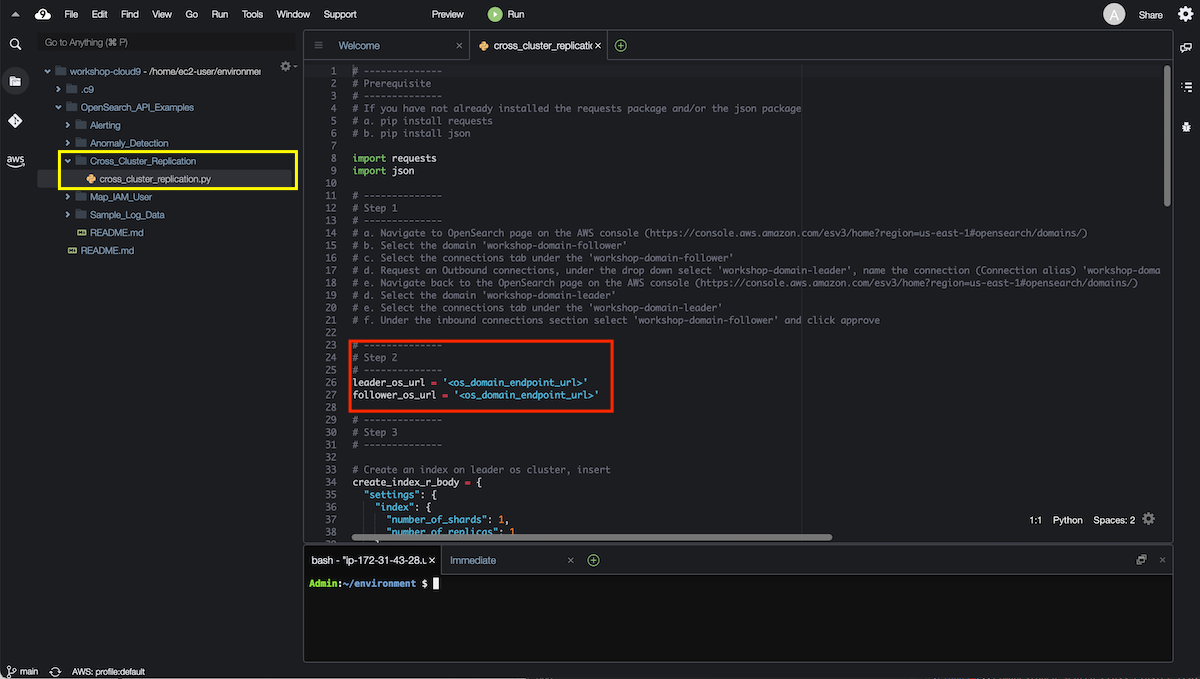Open the Support menu
The height and width of the screenshot is (679, 1200).
click(340, 15)
